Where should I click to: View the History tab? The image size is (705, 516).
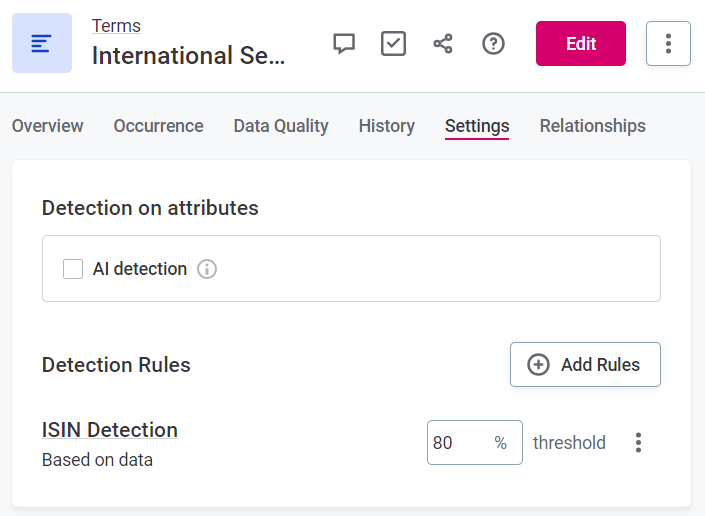(x=386, y=126)
